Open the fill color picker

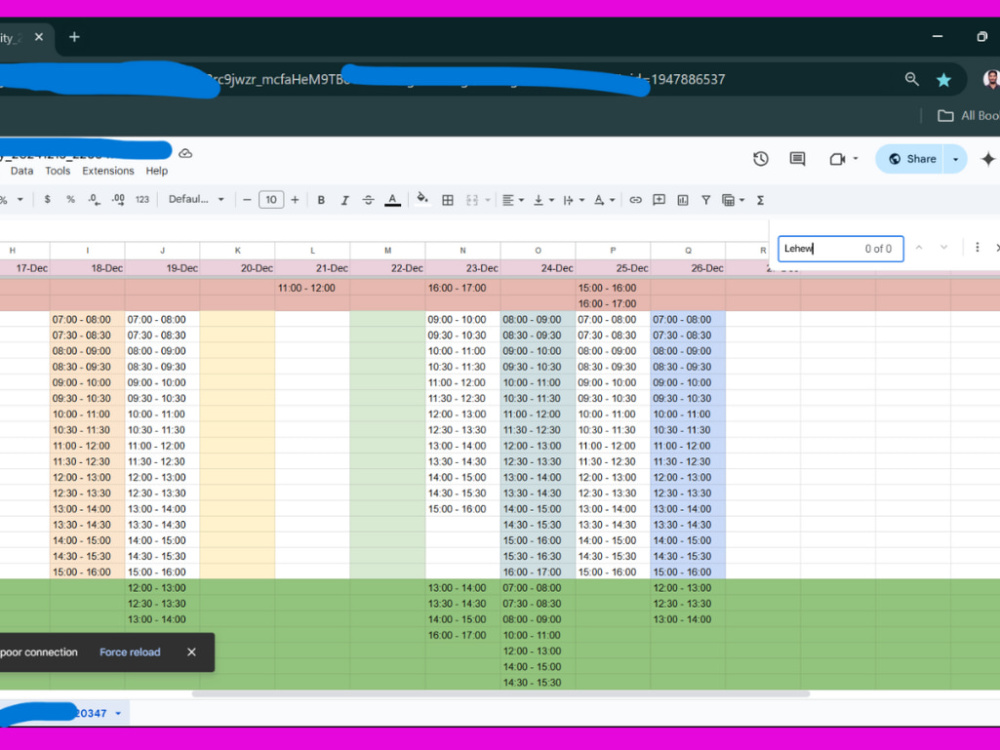pyautogui.click(x=422, y=200)
